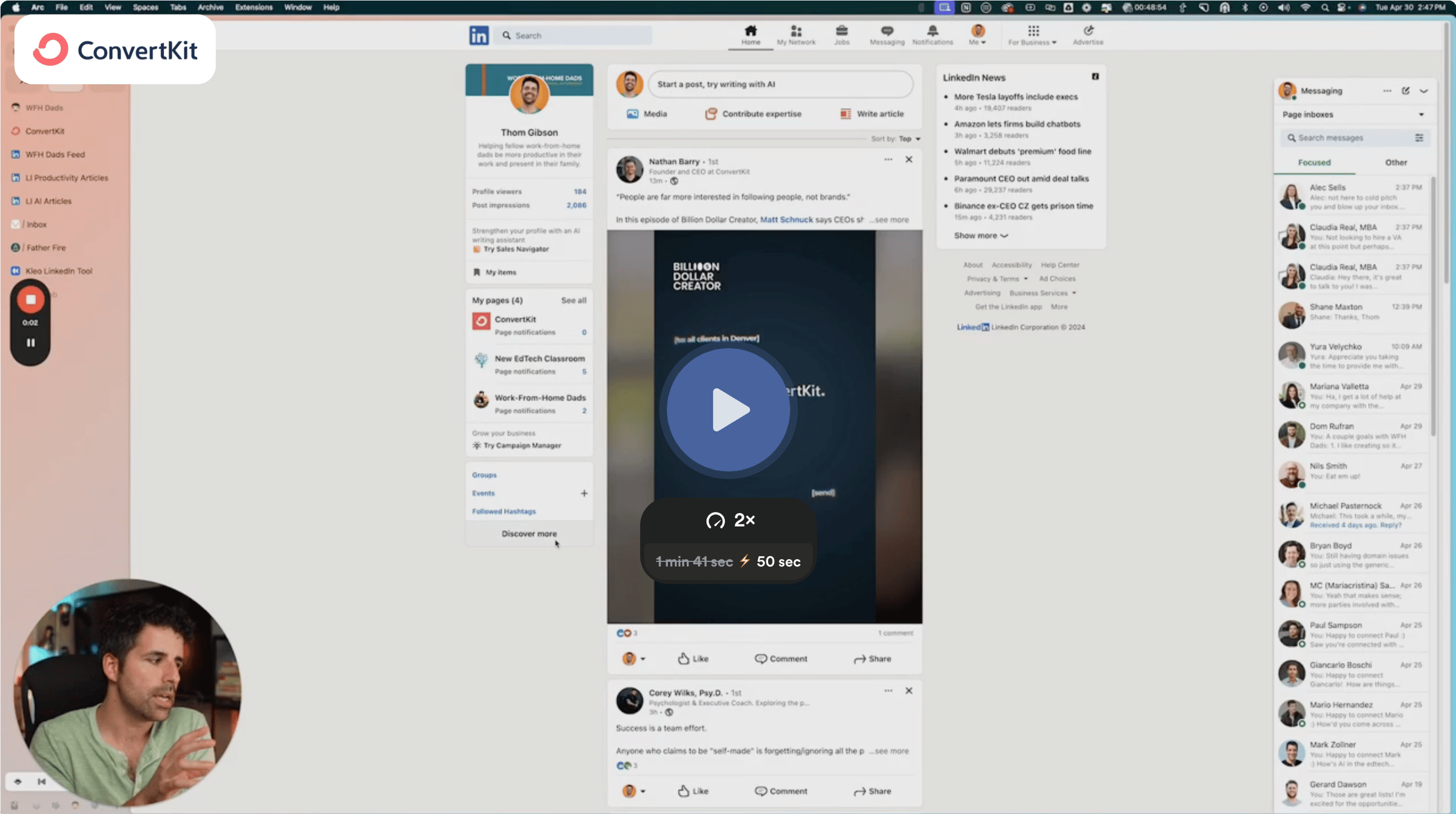This screenshot has height=814, width=1456.
Task: Open message filter icon in search
Action: 1419,138
